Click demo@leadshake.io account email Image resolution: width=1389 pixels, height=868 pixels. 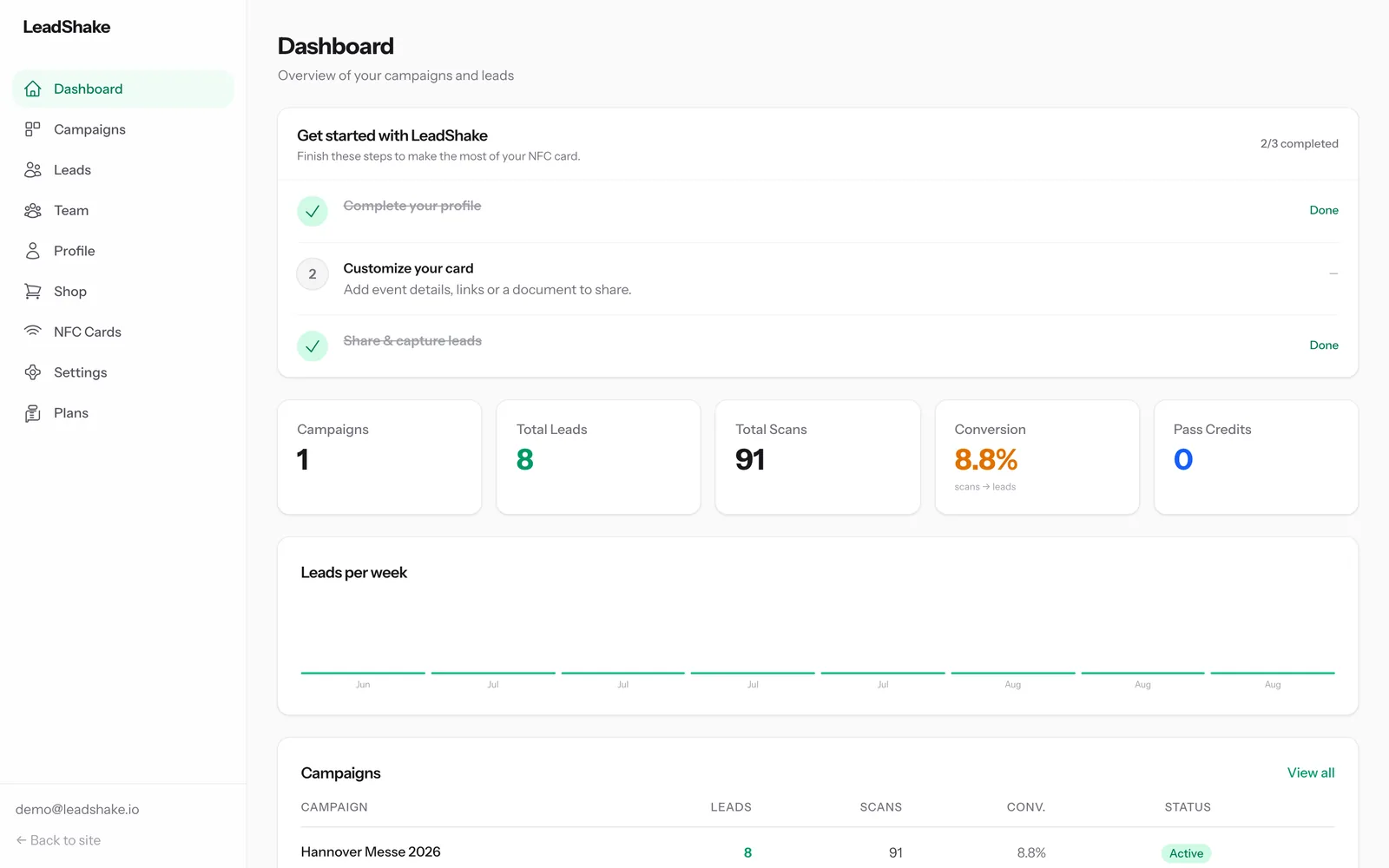coord(77,809)
